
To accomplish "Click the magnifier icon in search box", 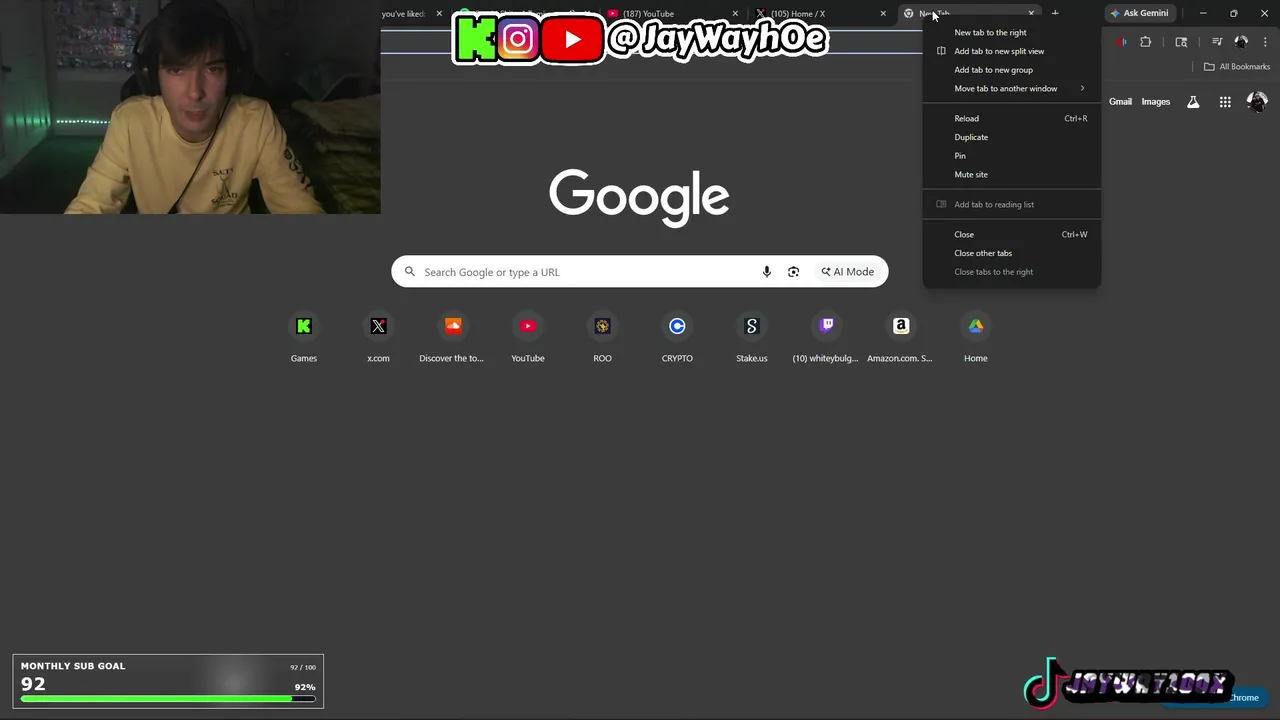I will [x=410, y=272].
